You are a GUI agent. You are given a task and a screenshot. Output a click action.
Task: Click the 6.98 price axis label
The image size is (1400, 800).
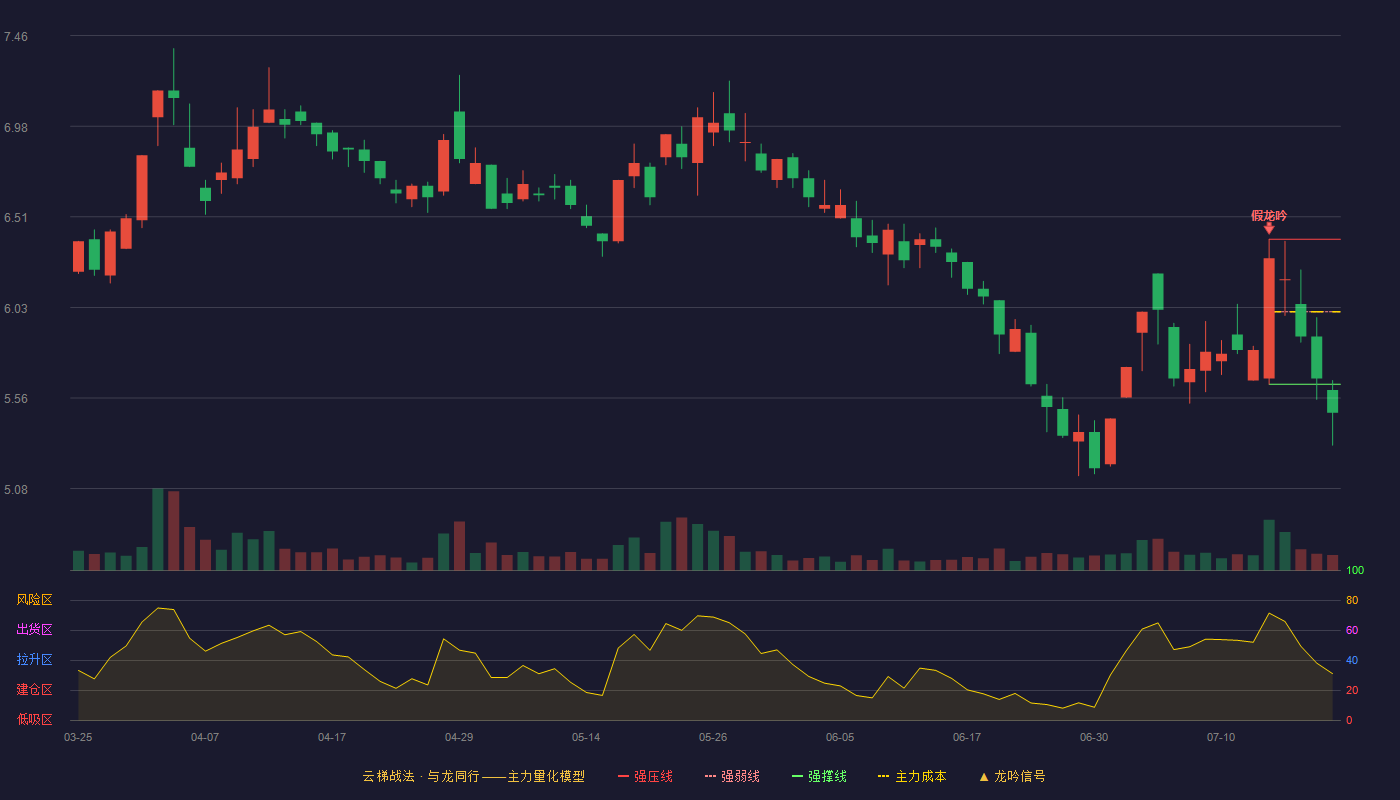point(16,128)
